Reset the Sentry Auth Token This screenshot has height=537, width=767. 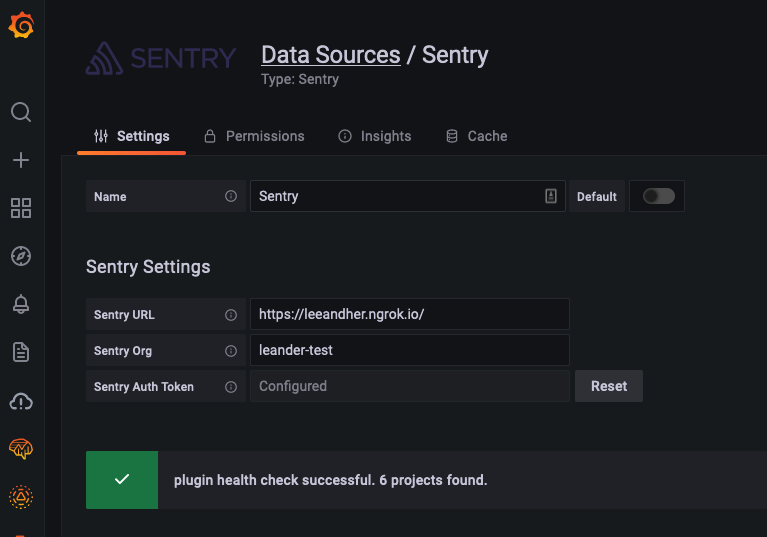click(x=608, y=386)
